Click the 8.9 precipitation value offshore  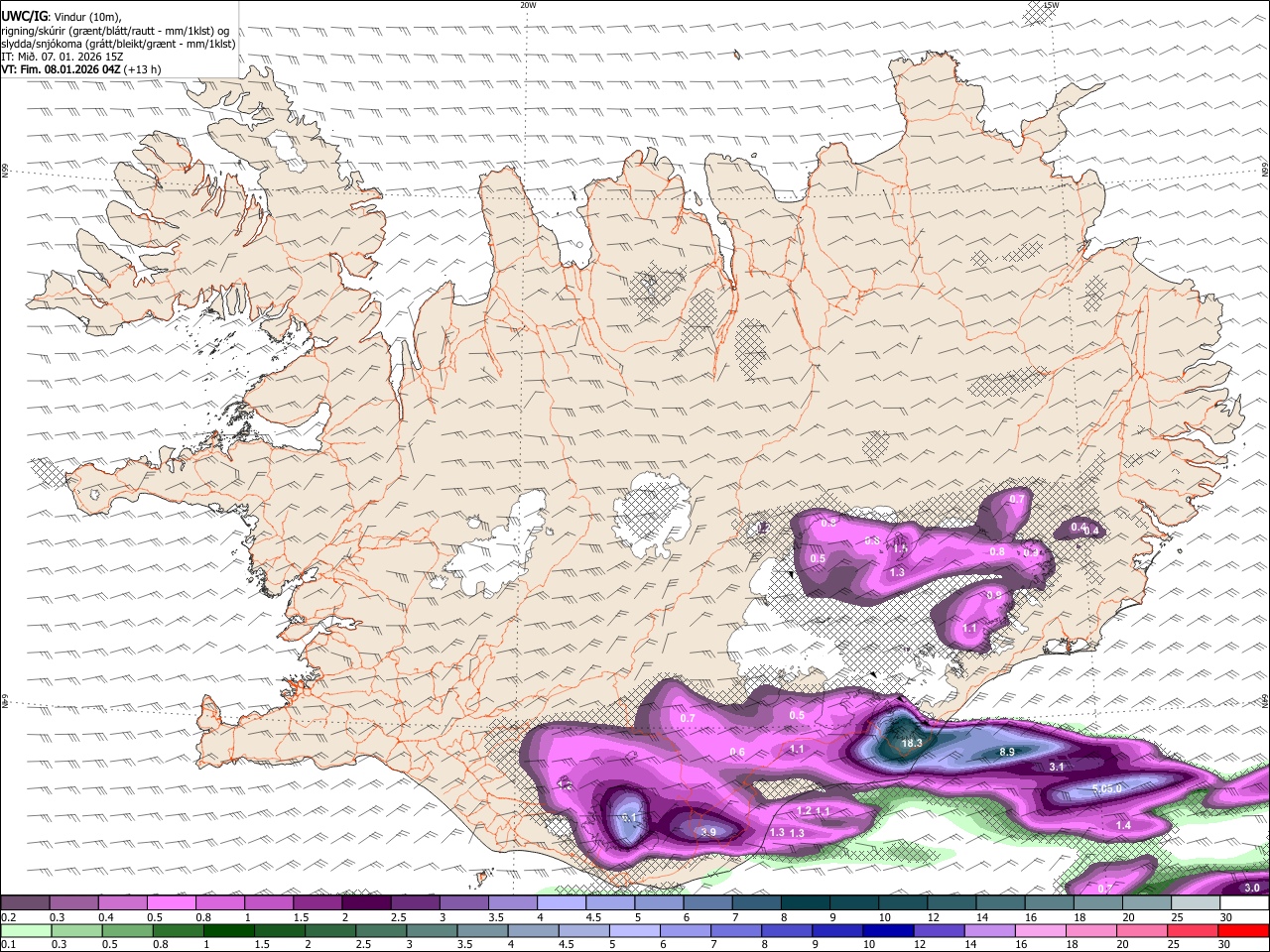pos(1007,753)
